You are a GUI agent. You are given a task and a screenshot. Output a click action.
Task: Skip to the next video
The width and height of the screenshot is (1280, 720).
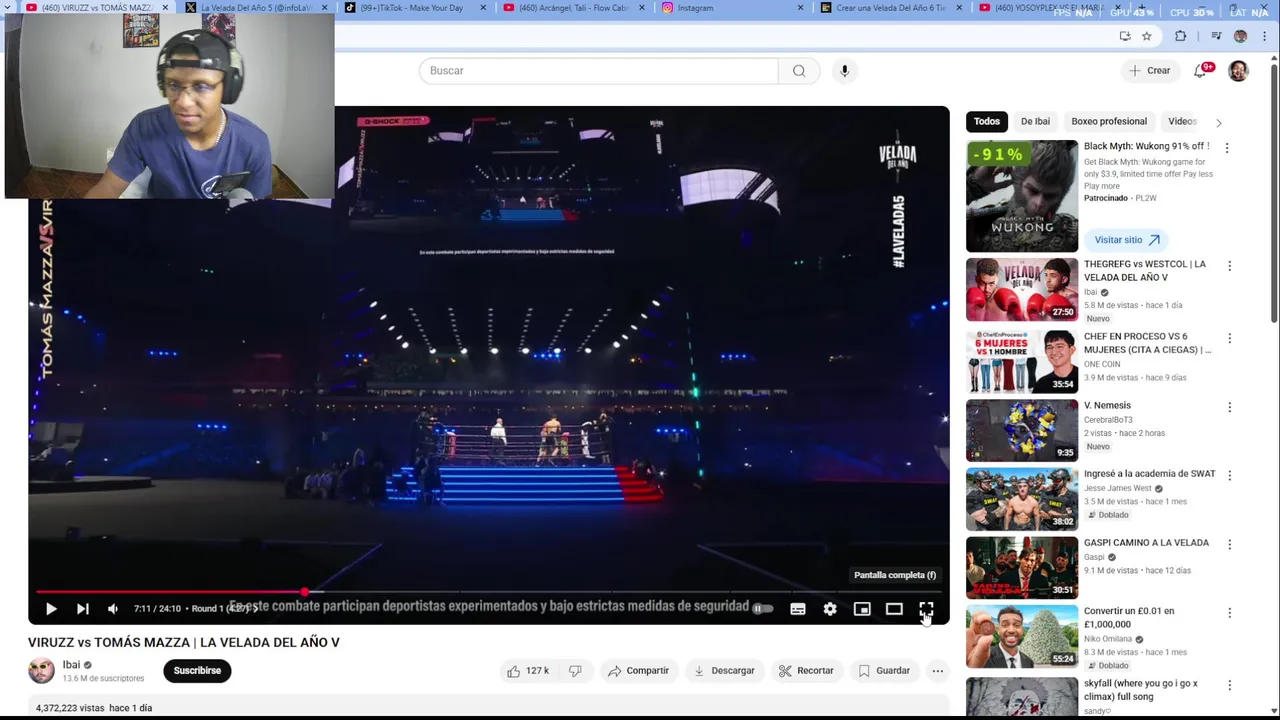(83, 609)
